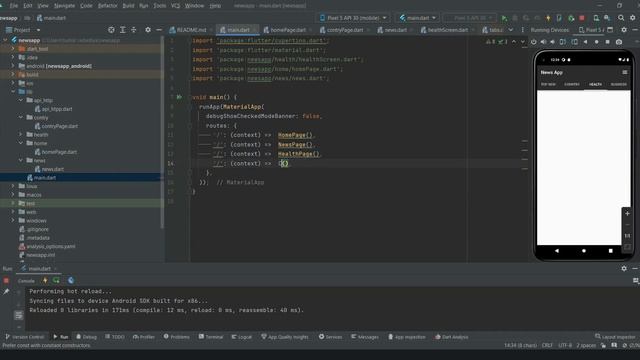Open contryPage.dart in project tree
This screenshot has height=360, width=640.
[60, 126]
